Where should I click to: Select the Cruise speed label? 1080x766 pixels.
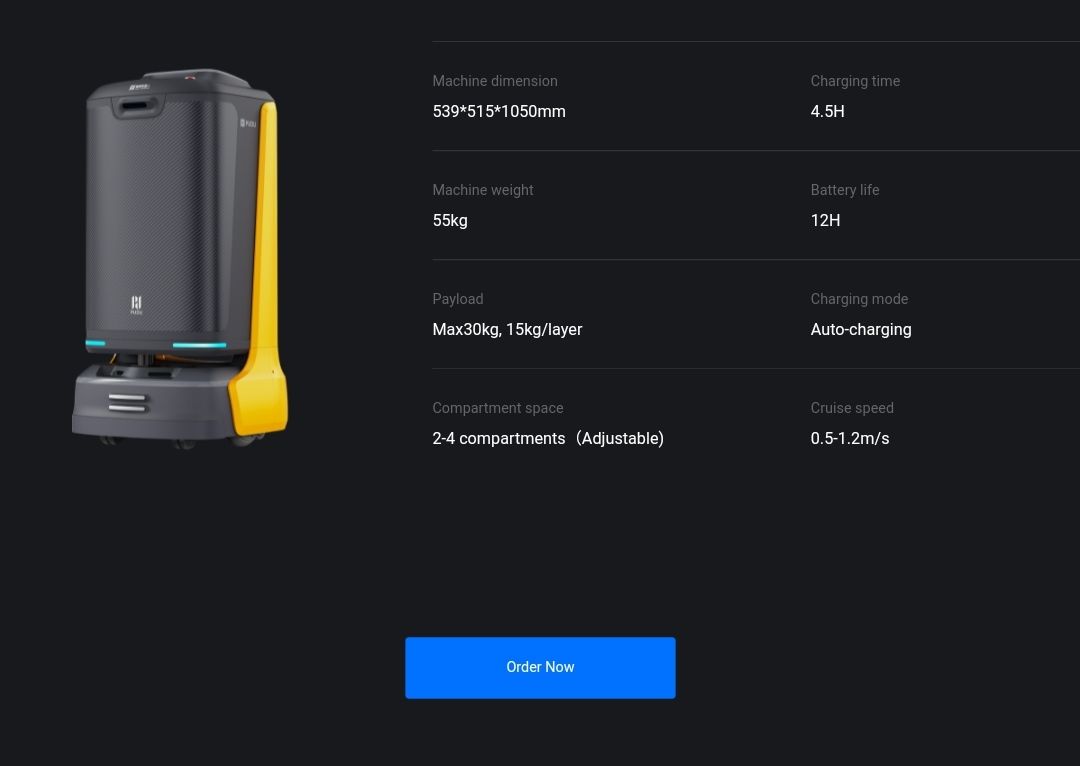(852, 408)
